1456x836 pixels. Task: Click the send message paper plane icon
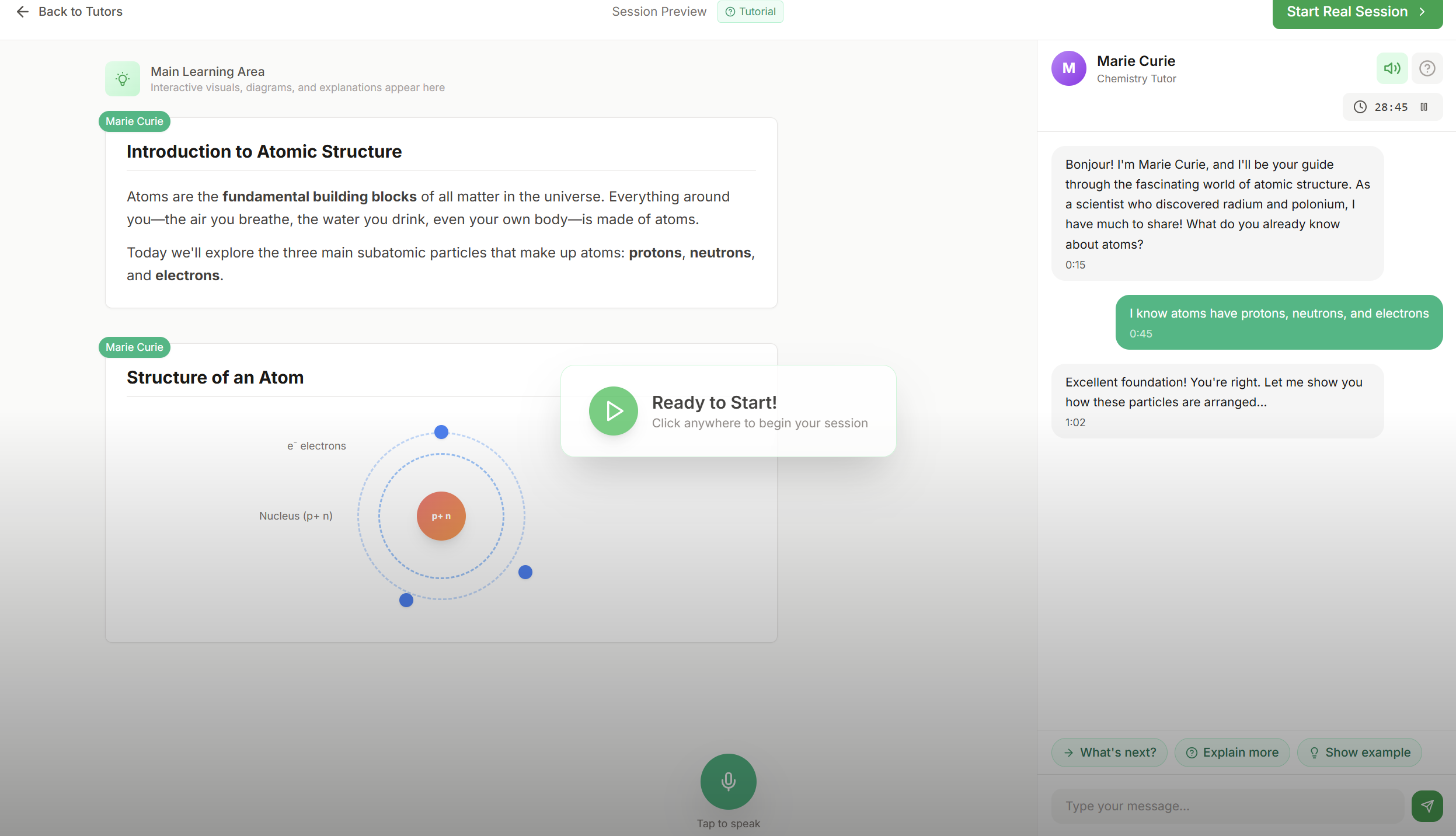pos(1427,806)
